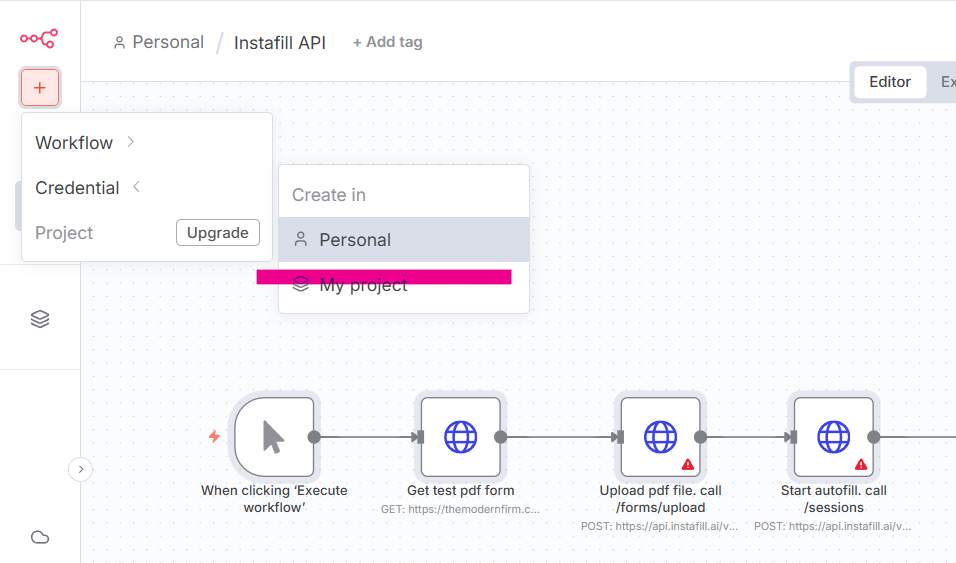Image resolution: width=956 pixels, height=563 pixels.
Task: Click the n8n logo icon
Action: [x=39, y=38]
